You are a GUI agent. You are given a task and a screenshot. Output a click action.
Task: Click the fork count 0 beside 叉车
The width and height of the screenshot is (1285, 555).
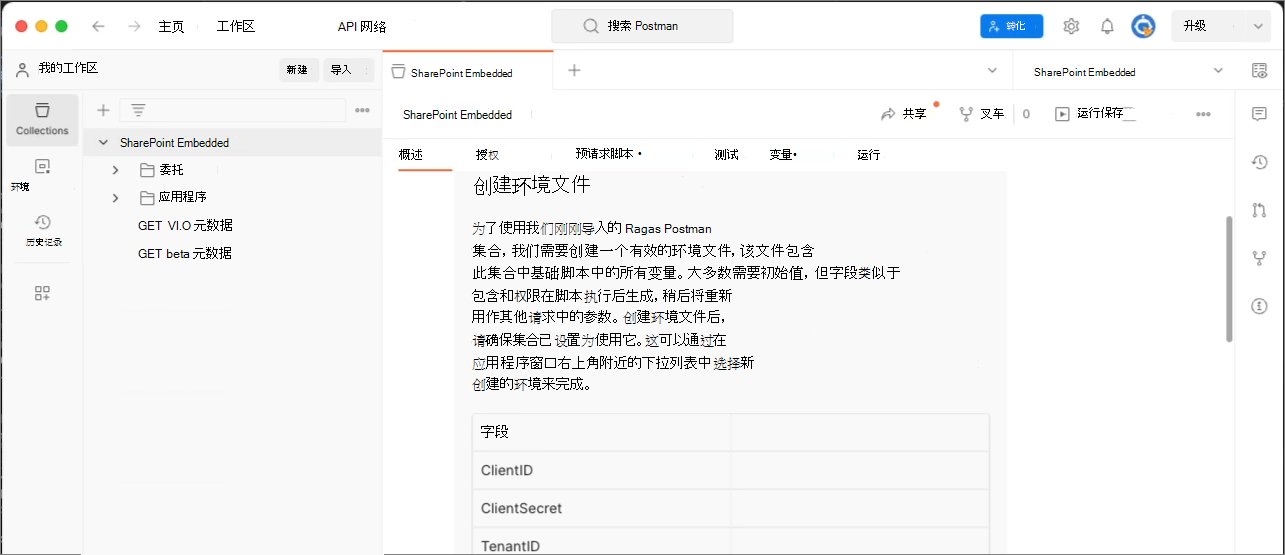pos(1026,114)
